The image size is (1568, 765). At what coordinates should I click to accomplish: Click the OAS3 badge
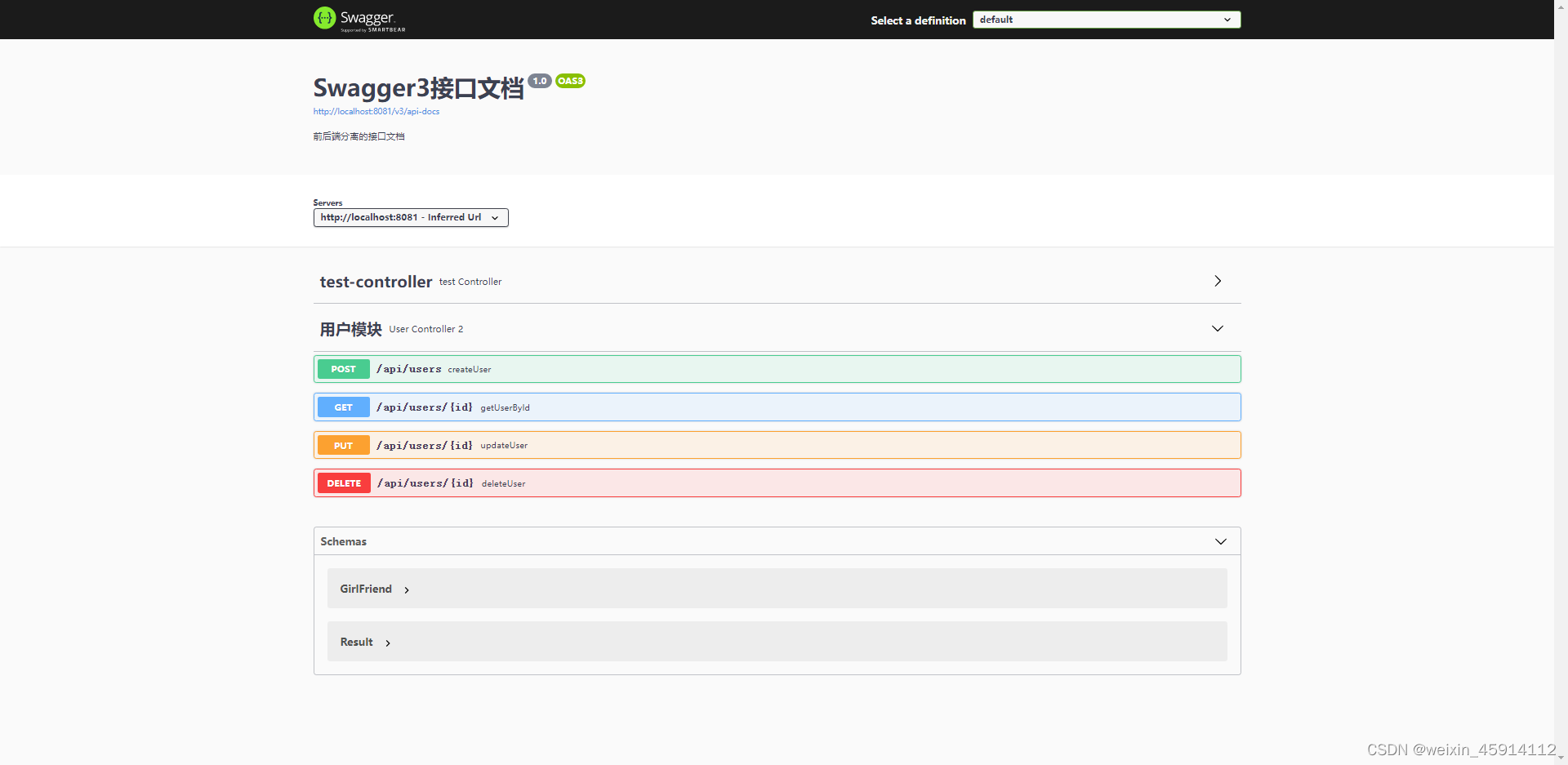(571, 81)
